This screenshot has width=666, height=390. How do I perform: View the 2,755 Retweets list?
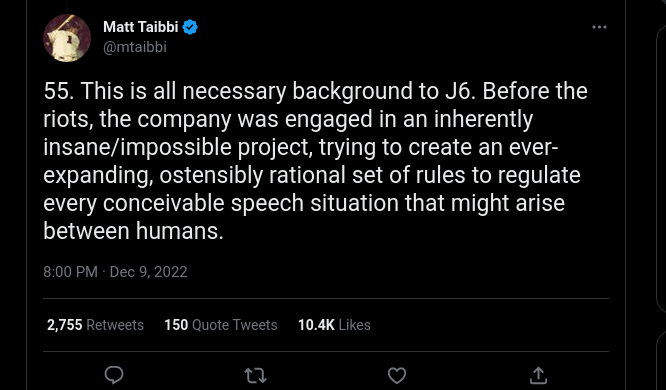[95, 325]
